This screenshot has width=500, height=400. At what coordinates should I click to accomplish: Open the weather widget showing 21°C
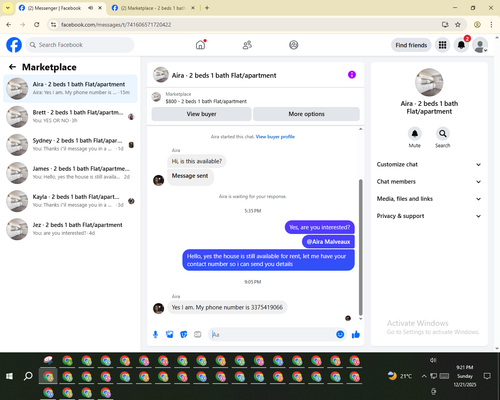(x=400, y=376)
